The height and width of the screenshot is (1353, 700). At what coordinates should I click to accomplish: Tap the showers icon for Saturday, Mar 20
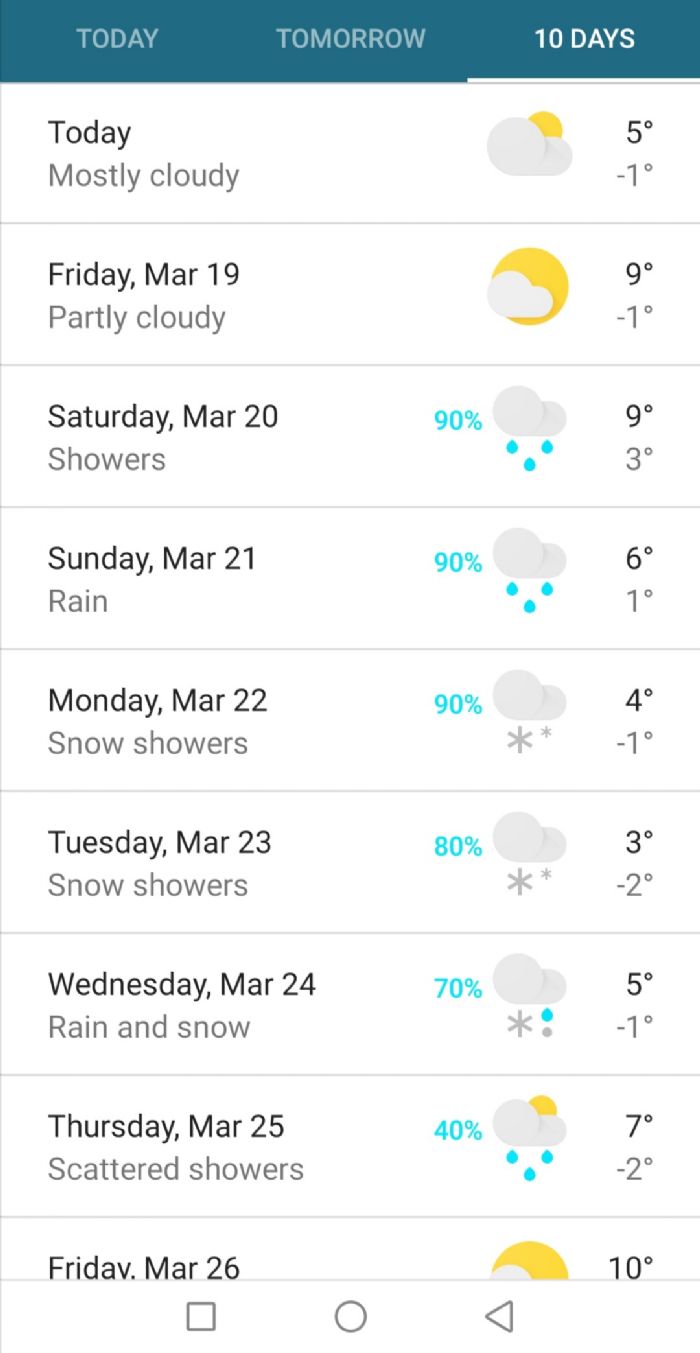coord(529,428)
